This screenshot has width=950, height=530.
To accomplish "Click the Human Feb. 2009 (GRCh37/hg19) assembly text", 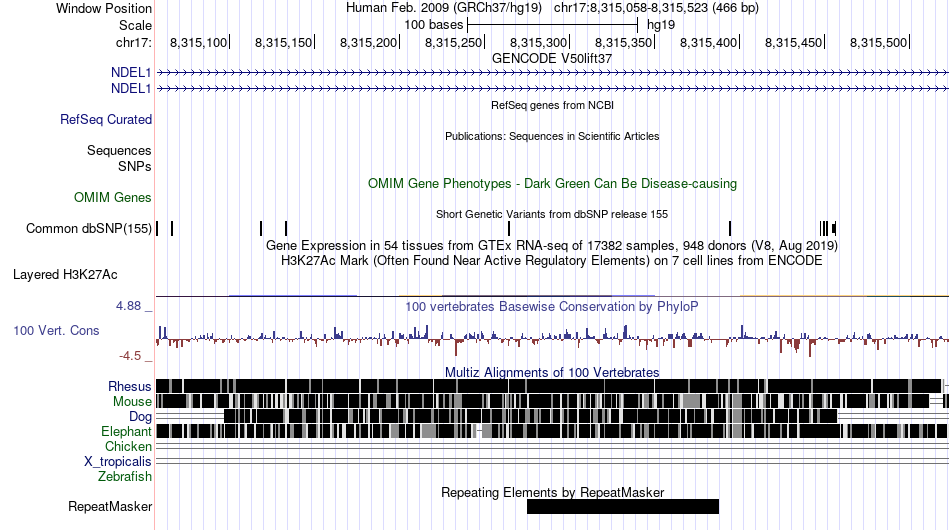I will [443, 8].
